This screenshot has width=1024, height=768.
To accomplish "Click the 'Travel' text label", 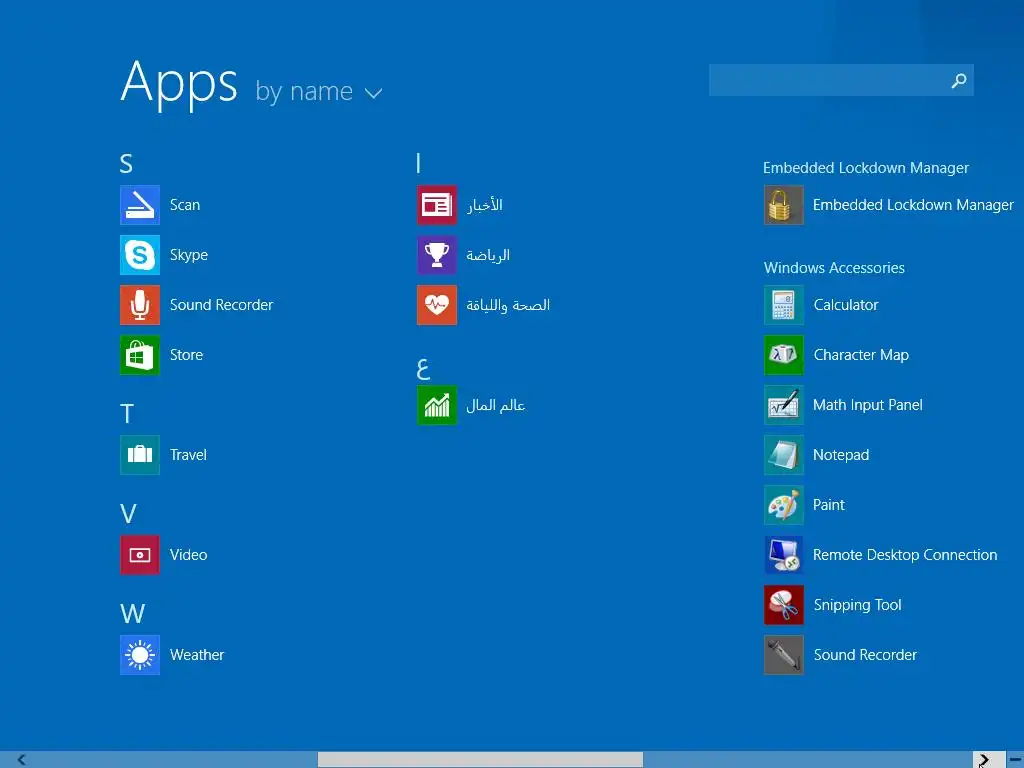I will pyautogui.click(x=188, y=455).
